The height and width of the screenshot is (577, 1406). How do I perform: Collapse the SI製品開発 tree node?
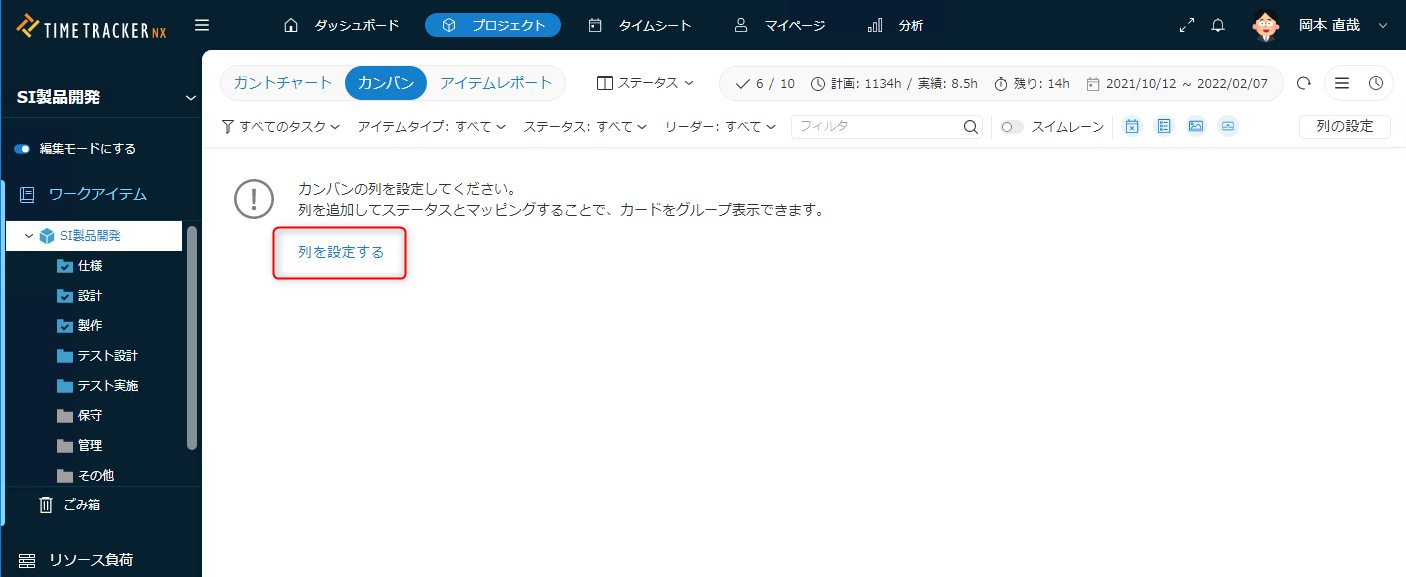[29, 236]
